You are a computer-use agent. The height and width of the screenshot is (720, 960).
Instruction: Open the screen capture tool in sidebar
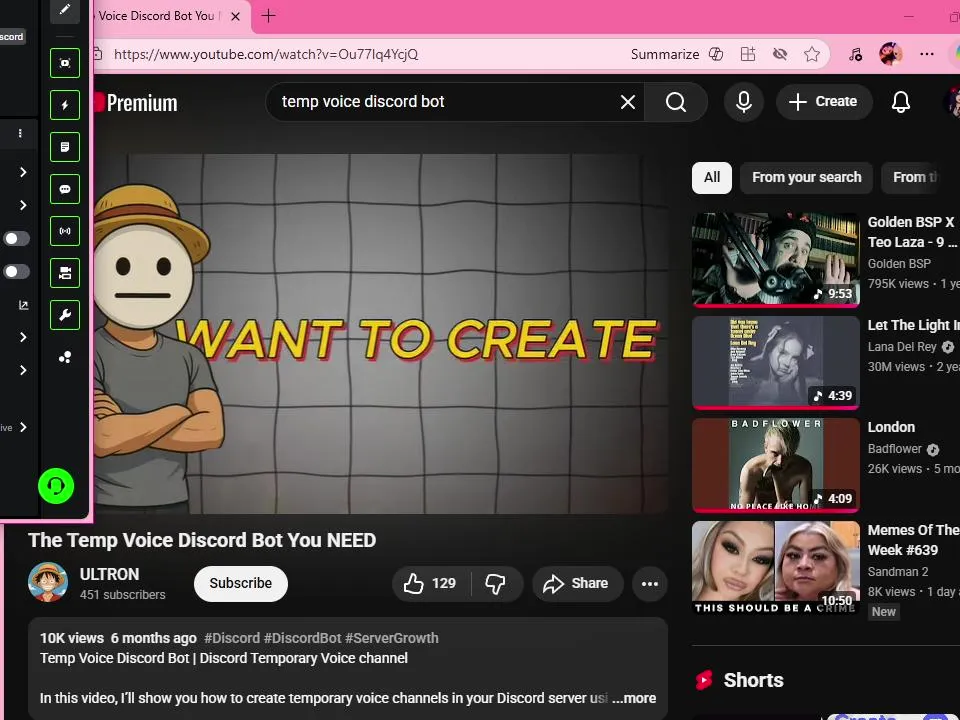tap(65, 63)
